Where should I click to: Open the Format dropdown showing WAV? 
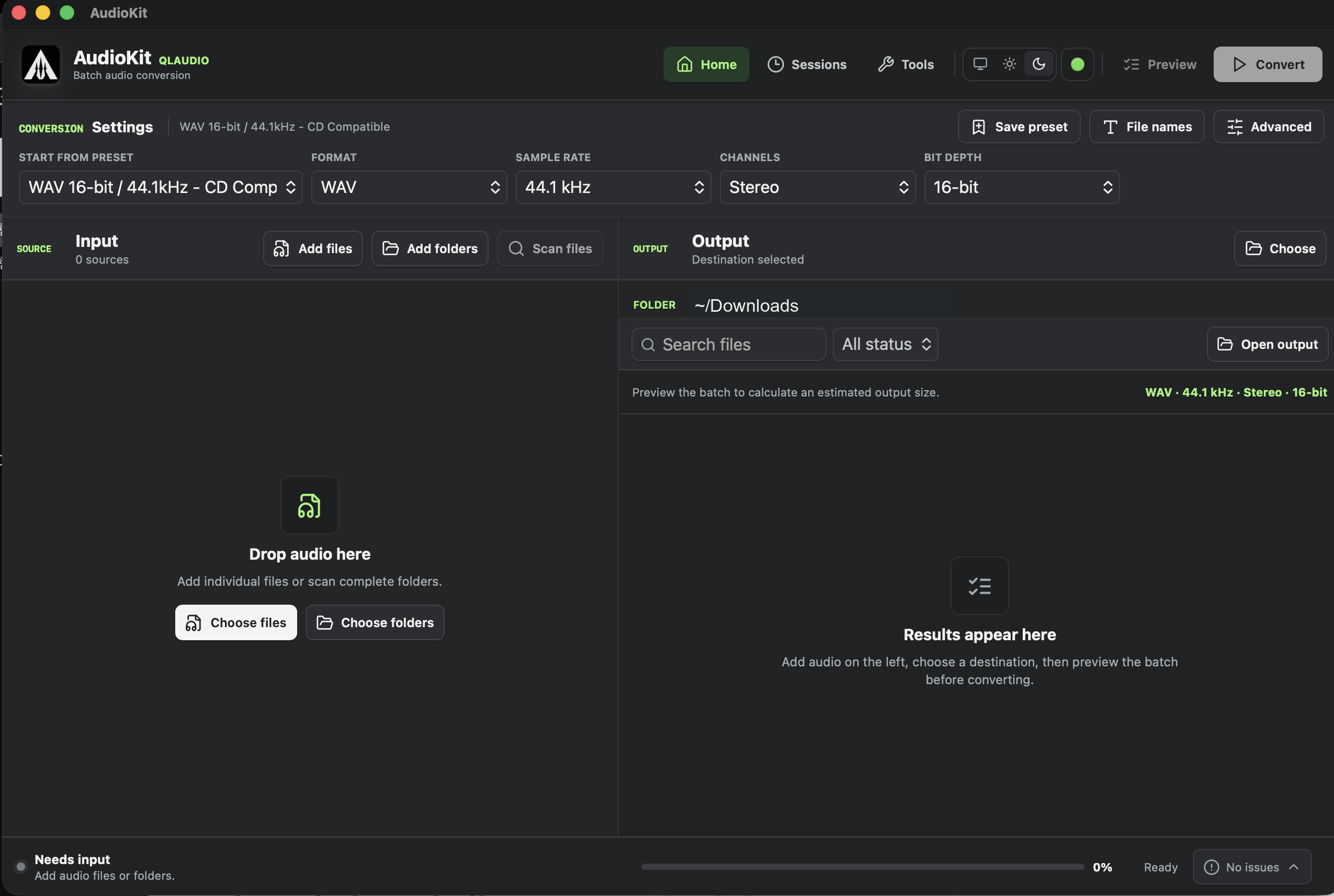pos(409,187)
